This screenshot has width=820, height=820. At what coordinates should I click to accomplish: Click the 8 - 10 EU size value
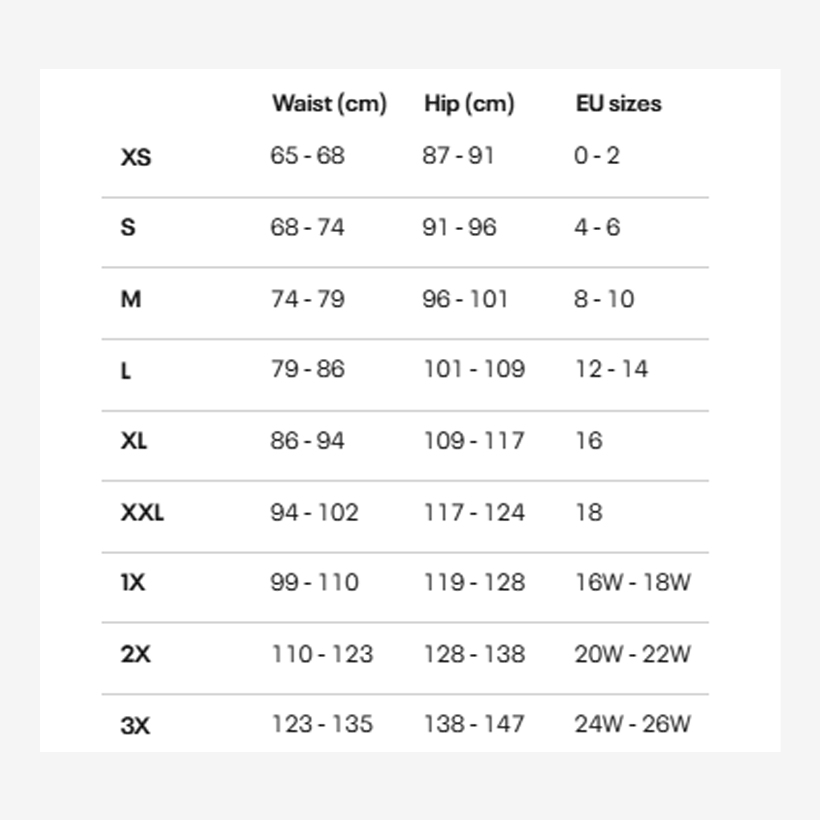point(604,298)
